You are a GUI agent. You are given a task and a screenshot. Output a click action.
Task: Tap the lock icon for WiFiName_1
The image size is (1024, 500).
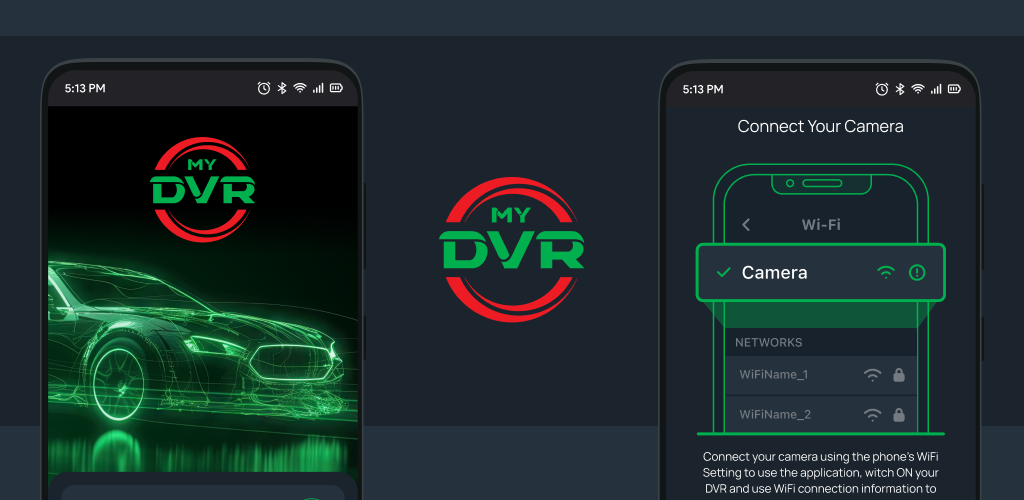[x=899, y=375]
